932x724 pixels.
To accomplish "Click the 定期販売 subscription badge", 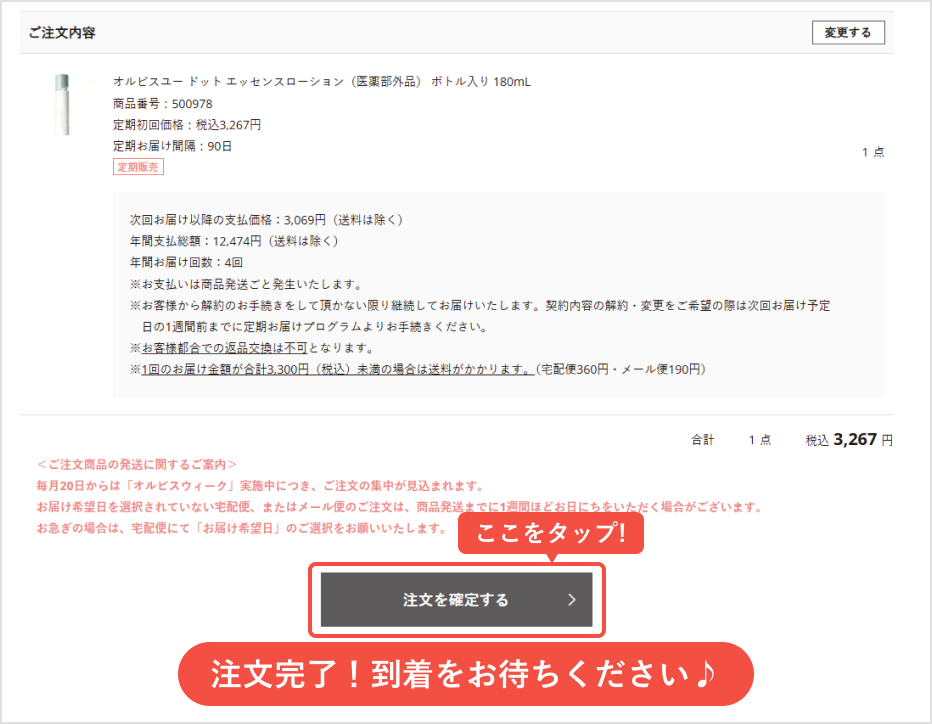I will [137, 166].
